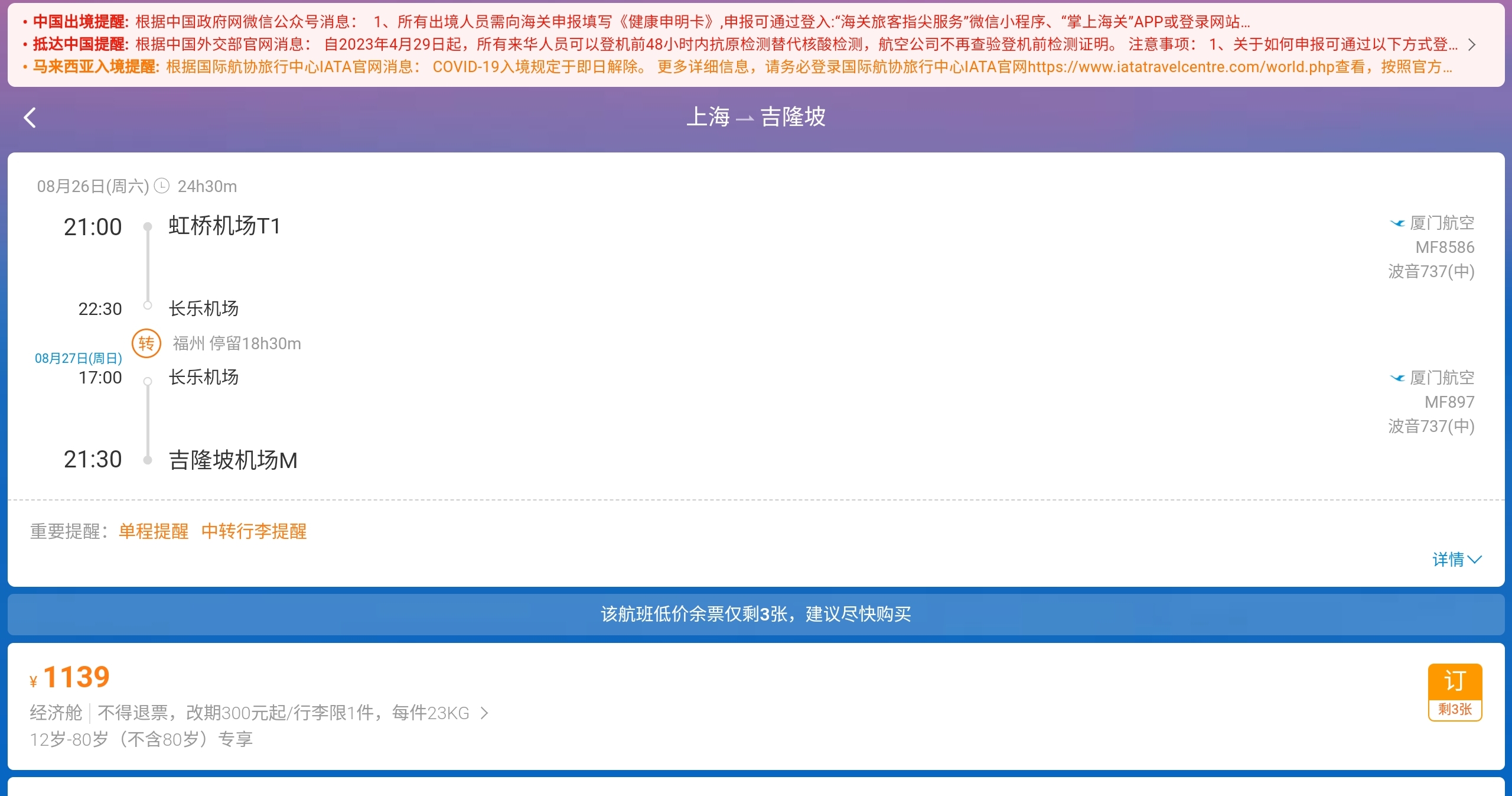Viewport: 1512px width, 796px height.
Task: Click 08月26日(周六) date label
Action: pos(93,186)
